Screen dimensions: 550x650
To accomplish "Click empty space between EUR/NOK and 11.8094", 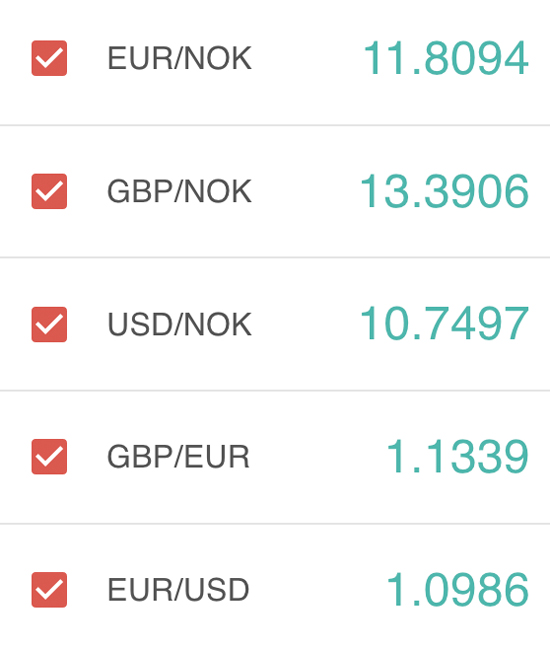I will click(308, 58).
